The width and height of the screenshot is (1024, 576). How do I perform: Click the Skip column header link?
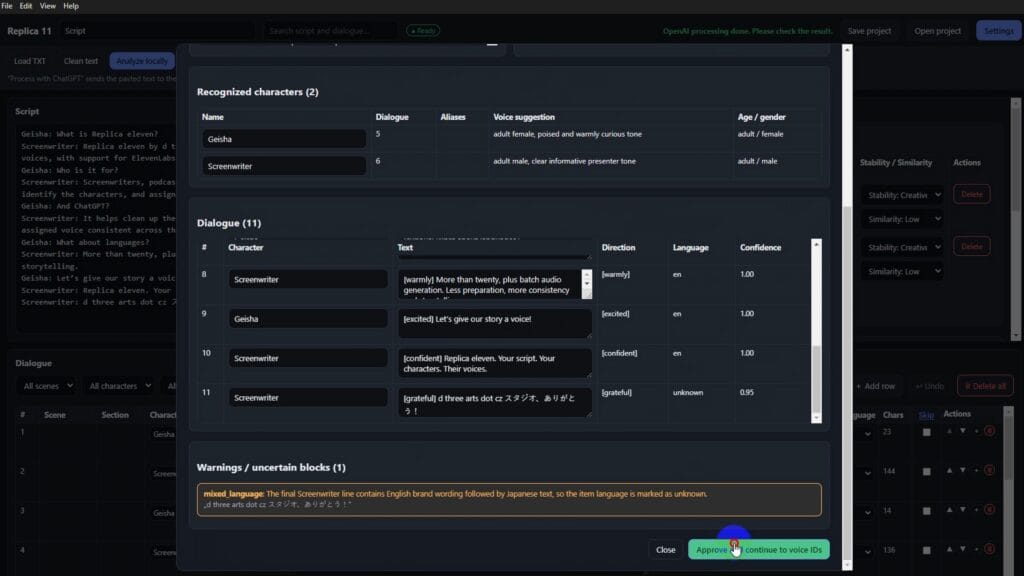(926, 415)
